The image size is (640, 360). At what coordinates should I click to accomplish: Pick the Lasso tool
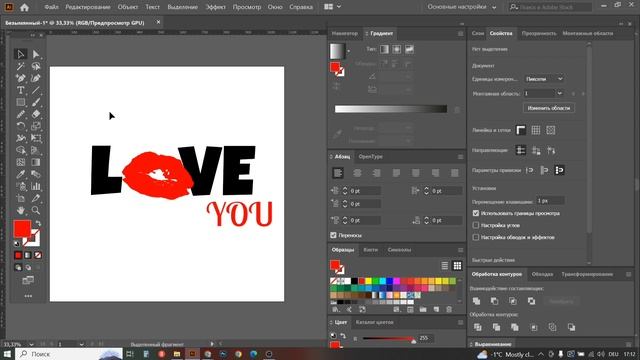(36, 66)
